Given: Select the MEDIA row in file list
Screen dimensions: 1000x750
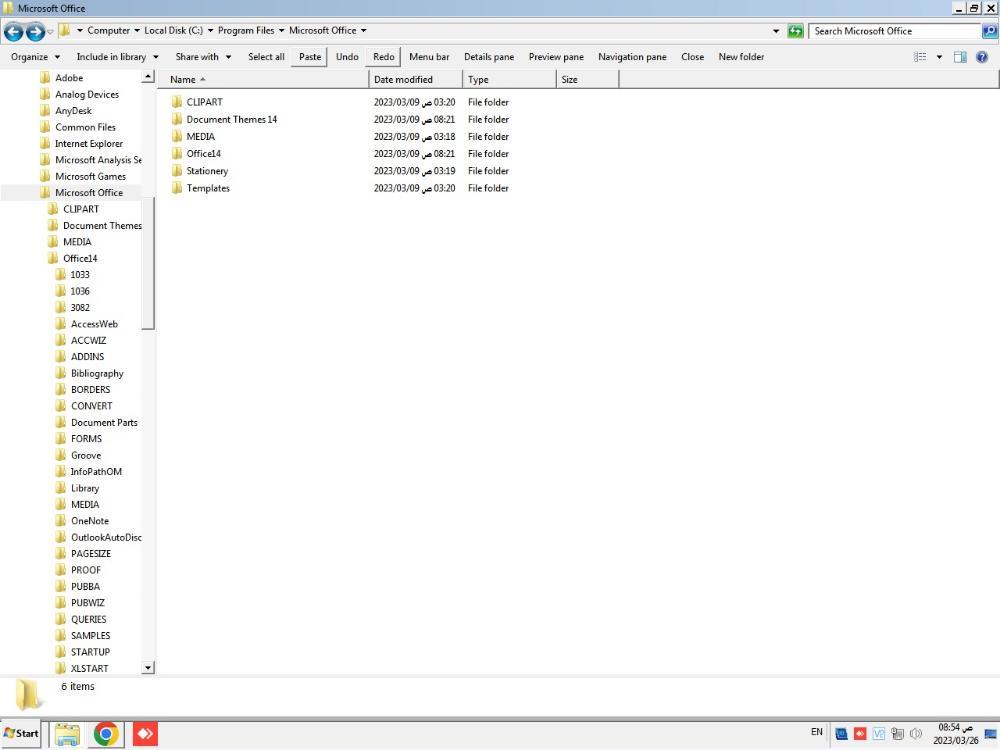Looking at the screenshot, I should point(340,136).
